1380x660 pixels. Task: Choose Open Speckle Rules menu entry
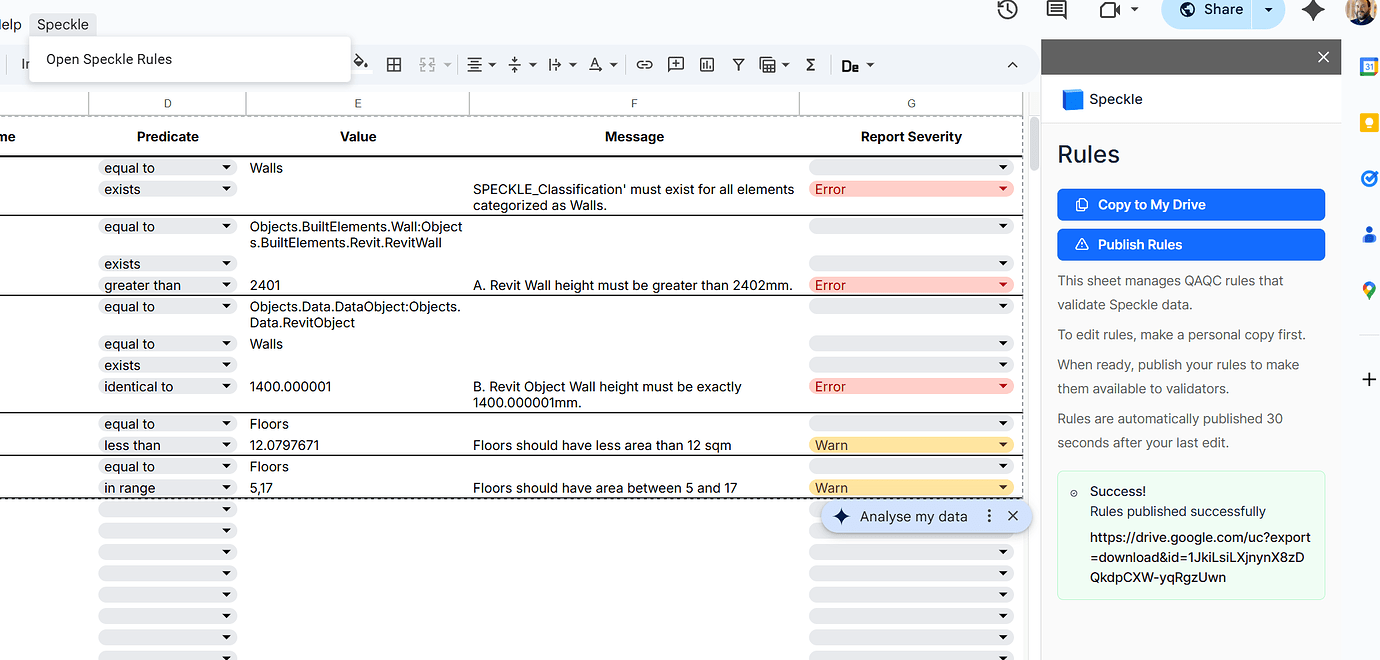coord(190,59)
